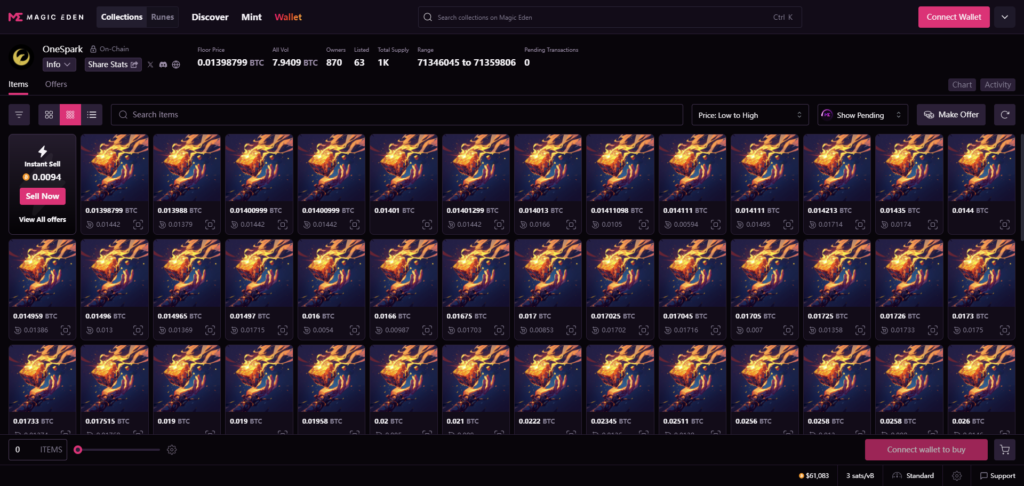1024x486 pixels.
Task: Switch to the Items tab
Action: click(18, 84)
